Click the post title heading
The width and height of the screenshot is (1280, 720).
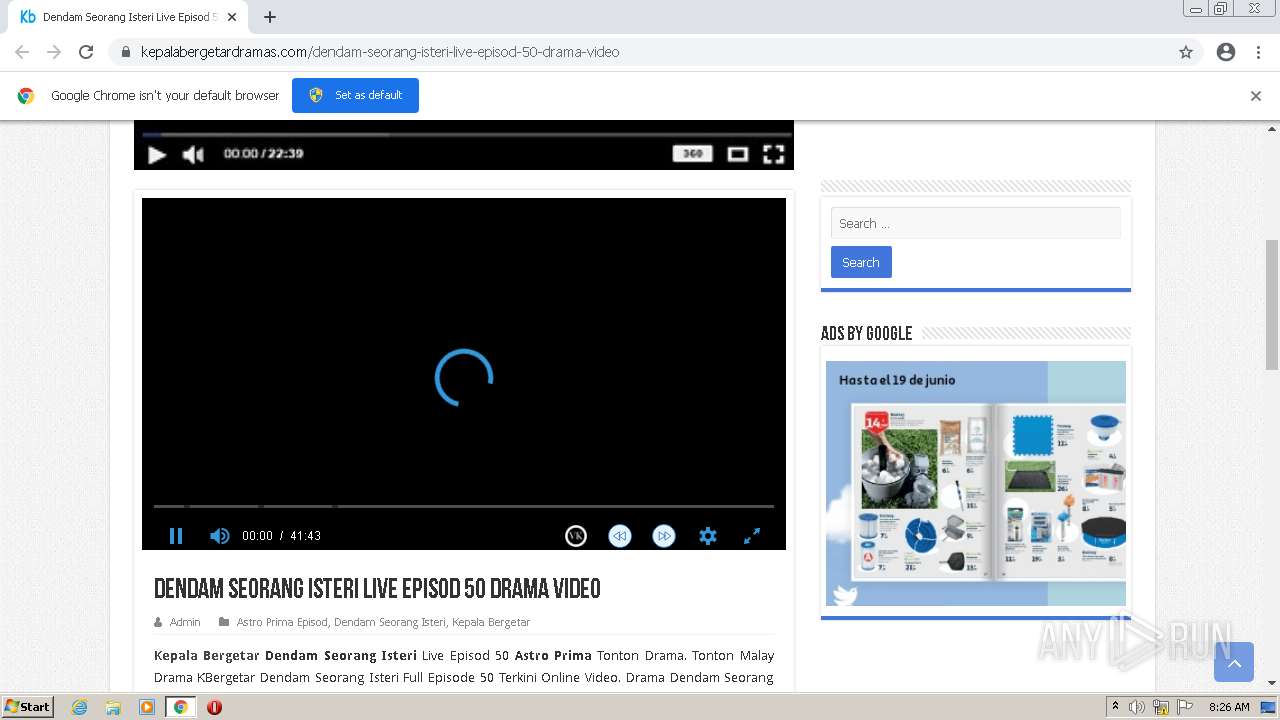377,589
